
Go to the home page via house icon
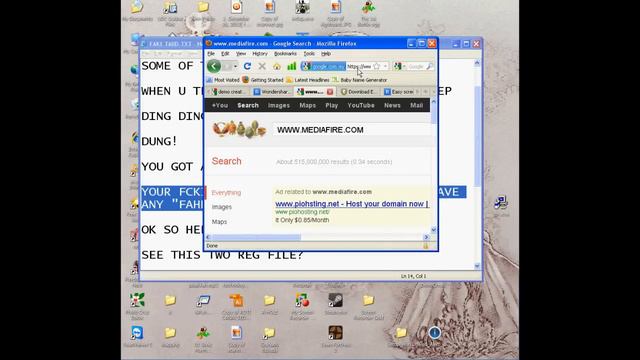[x=277, y=66]
